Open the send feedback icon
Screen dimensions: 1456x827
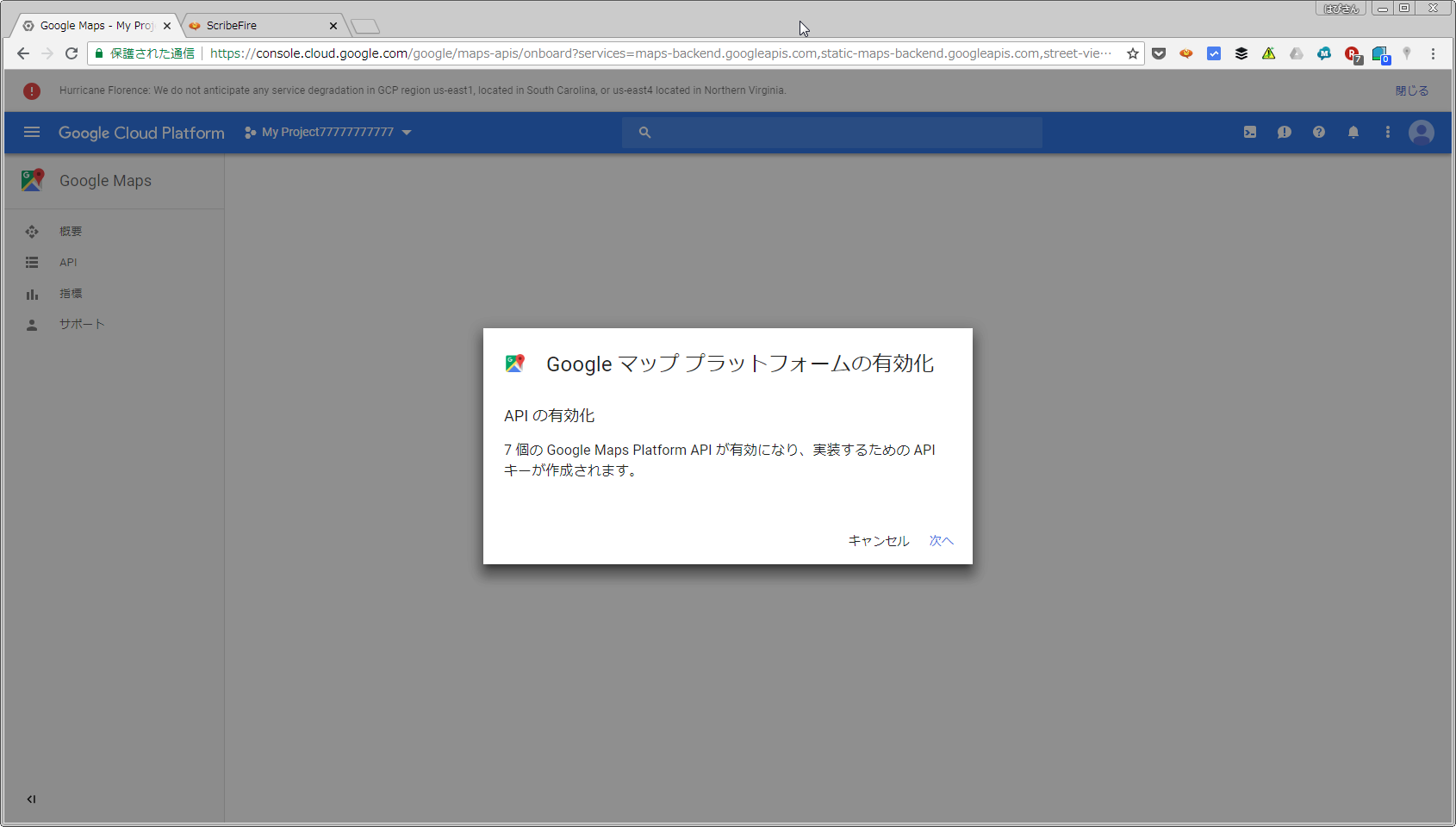click(x=1285, y=132)
